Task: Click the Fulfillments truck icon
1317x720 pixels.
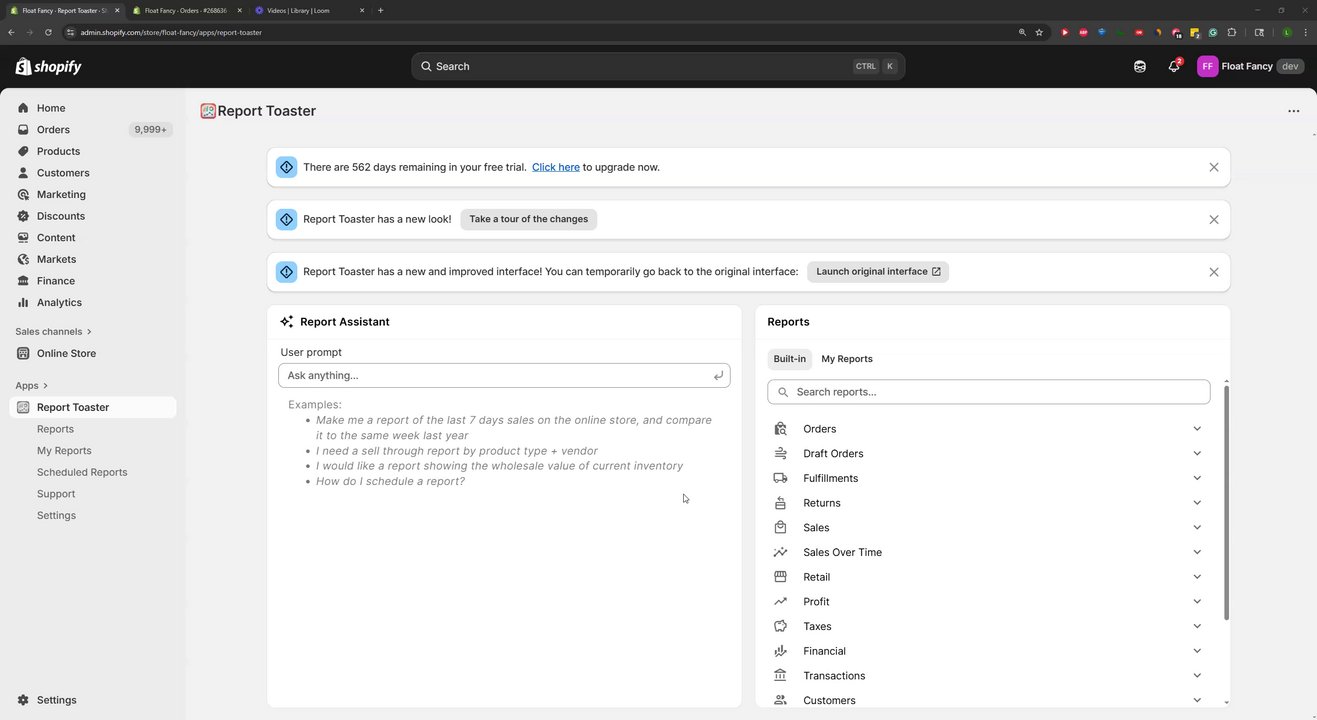Action: coord(781,478)
